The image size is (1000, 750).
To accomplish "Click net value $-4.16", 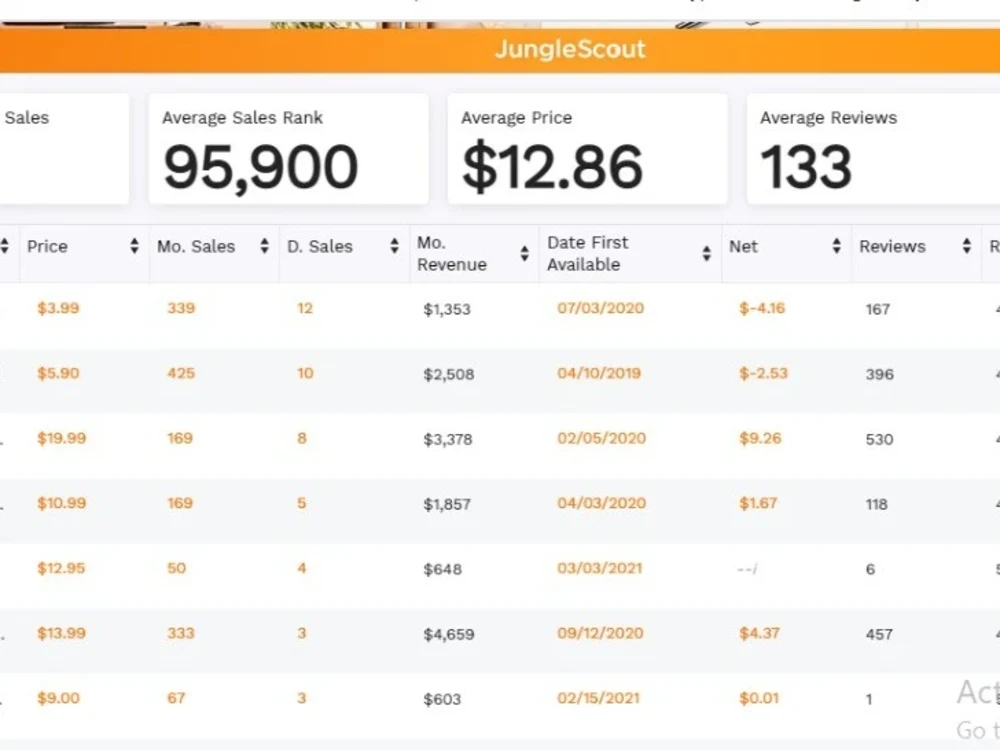I will (x=762, y=308).
